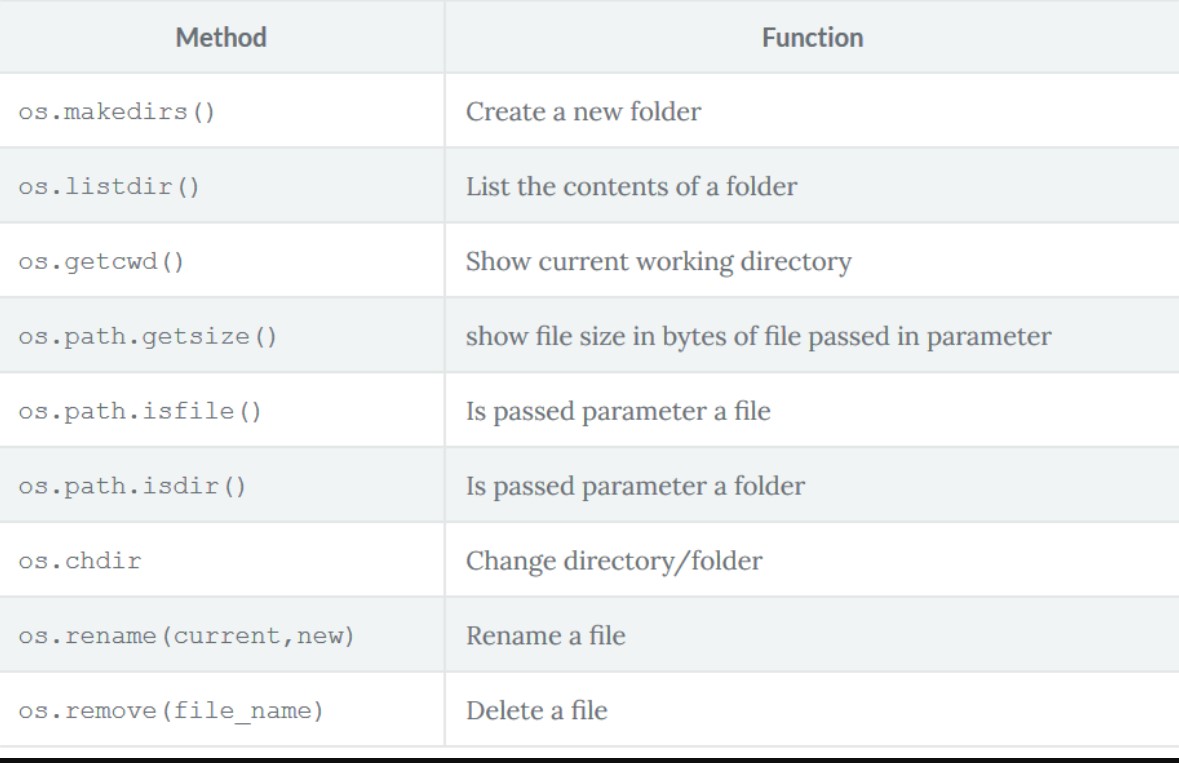
Task: Click the os.path.isdir() method entry
Action: point(133,486)
